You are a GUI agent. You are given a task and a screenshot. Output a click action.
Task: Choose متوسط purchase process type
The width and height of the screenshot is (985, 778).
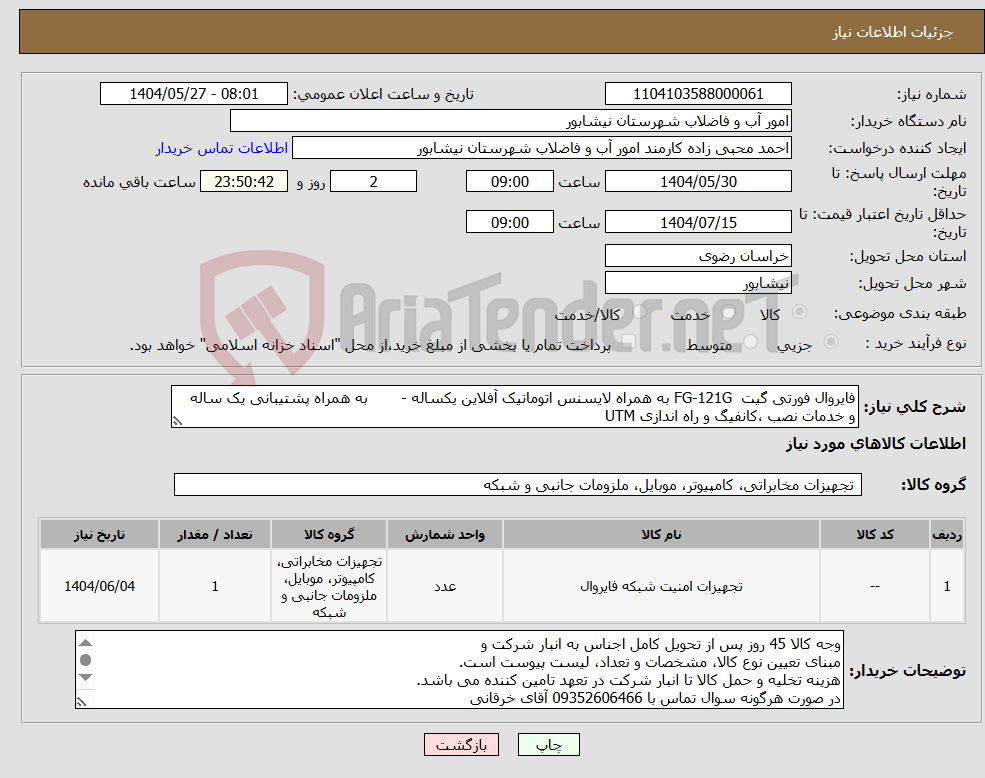(750, 340)
